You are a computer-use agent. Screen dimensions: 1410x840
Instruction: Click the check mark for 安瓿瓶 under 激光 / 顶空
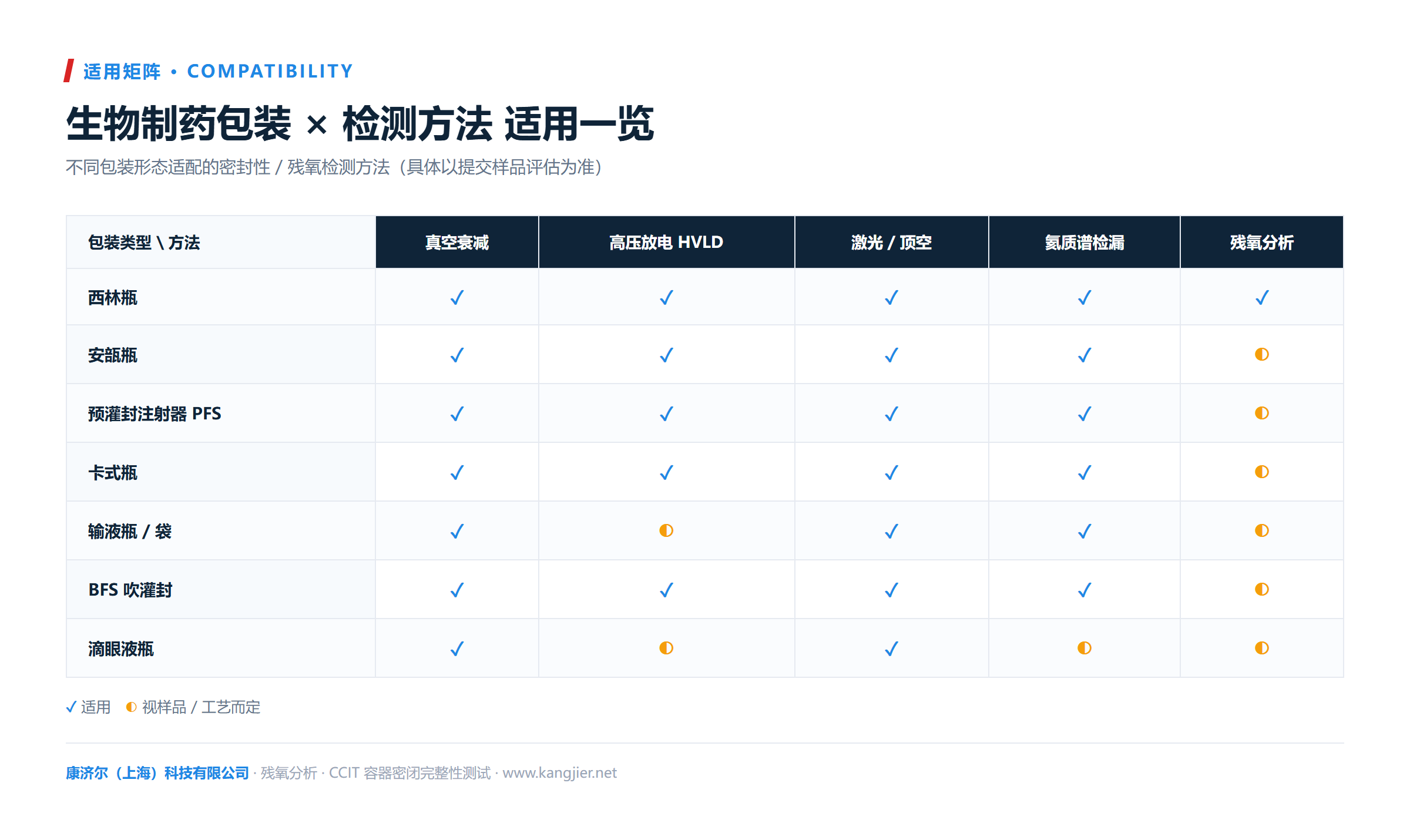click(x=891, y=355)
